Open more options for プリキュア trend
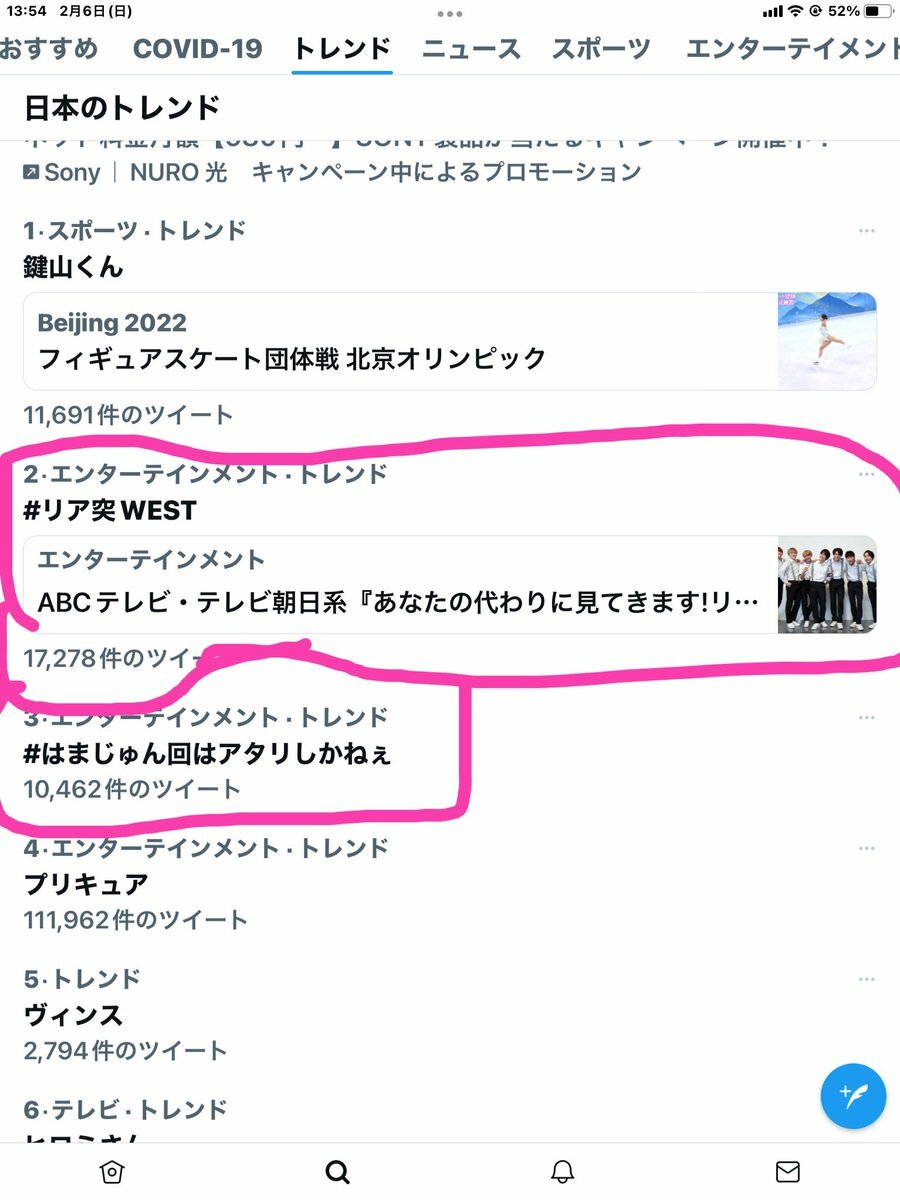 [866, 849]
